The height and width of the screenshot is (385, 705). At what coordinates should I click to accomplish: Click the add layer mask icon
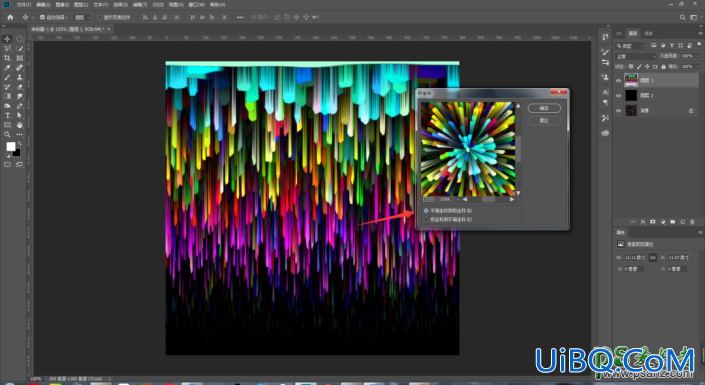(653, 222)
